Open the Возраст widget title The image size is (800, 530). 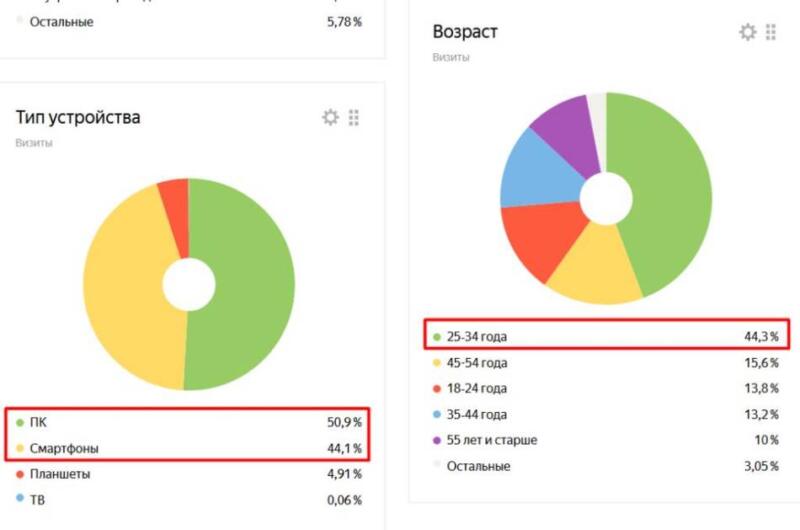[x=465, y=32]
